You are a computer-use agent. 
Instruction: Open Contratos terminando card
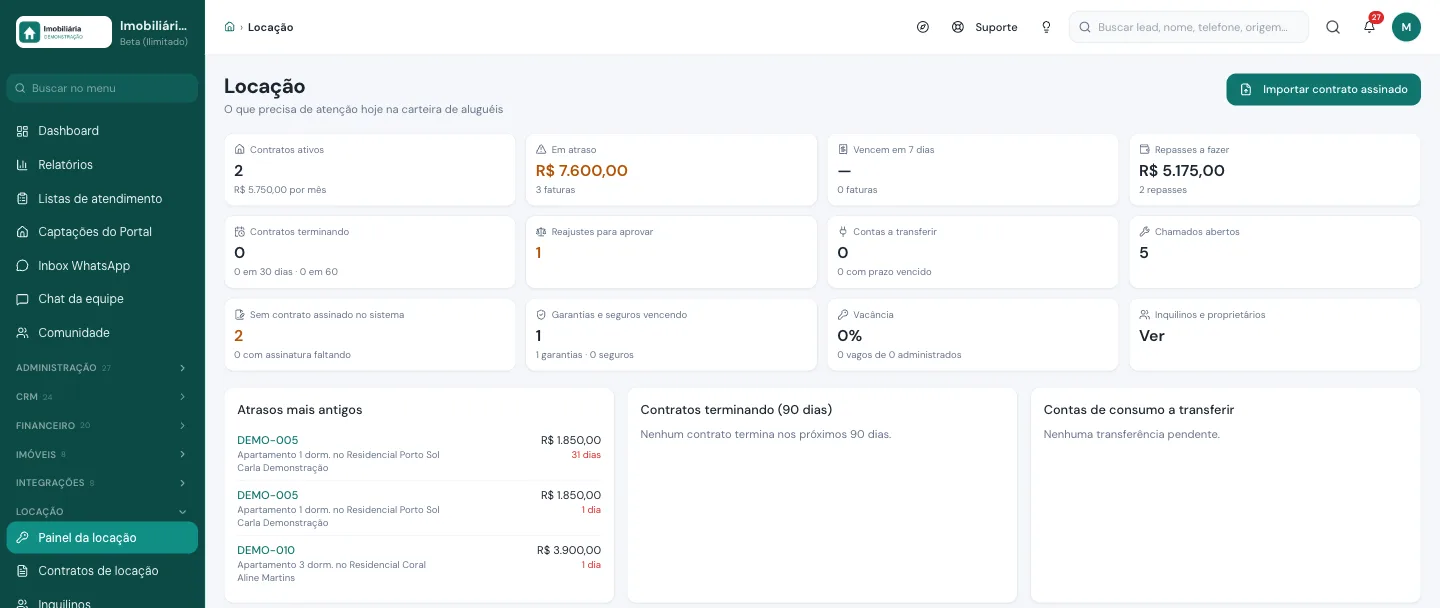click(x=370, y=252)
